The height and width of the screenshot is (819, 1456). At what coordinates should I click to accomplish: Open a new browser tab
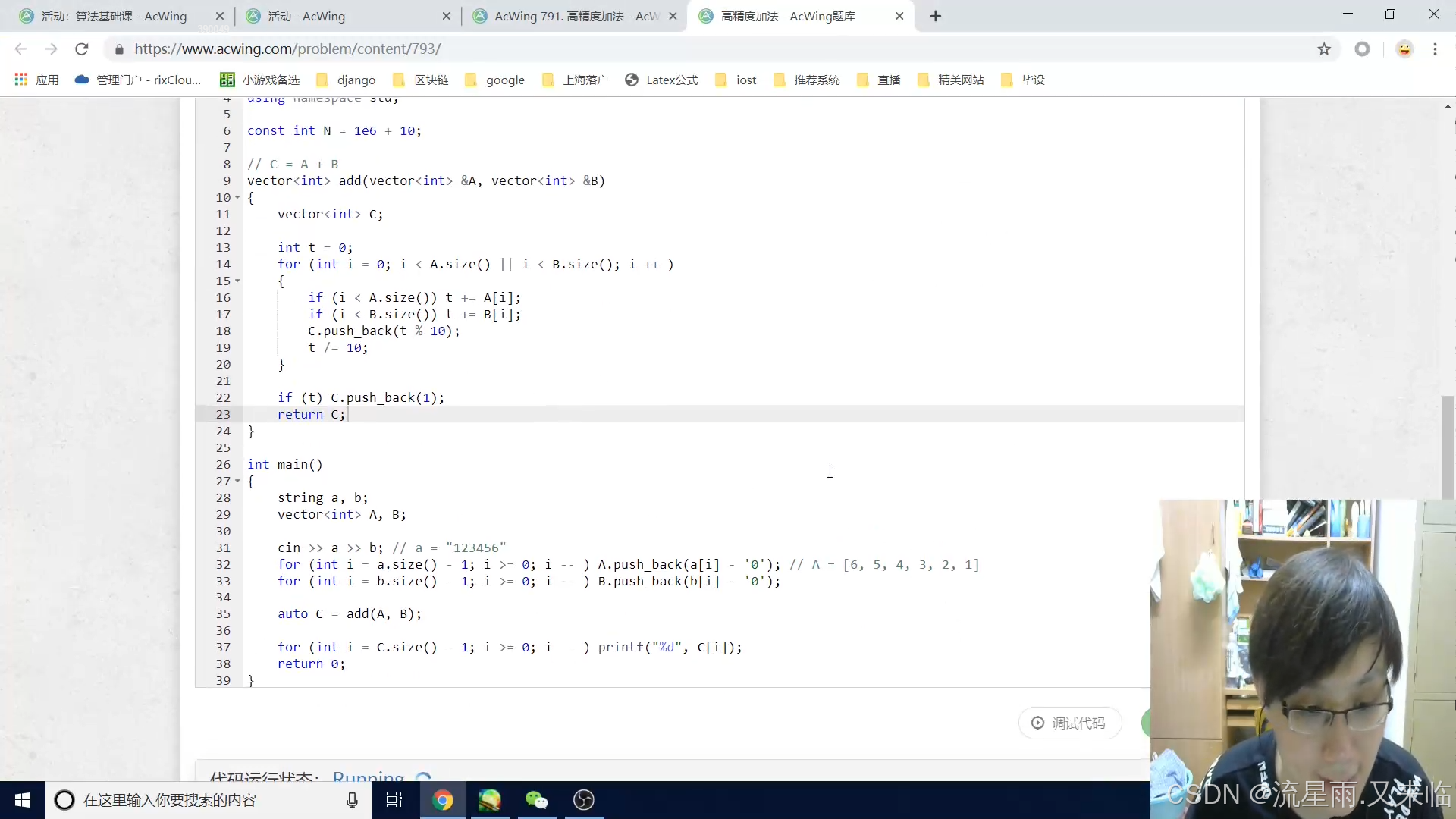click(936, 16)
